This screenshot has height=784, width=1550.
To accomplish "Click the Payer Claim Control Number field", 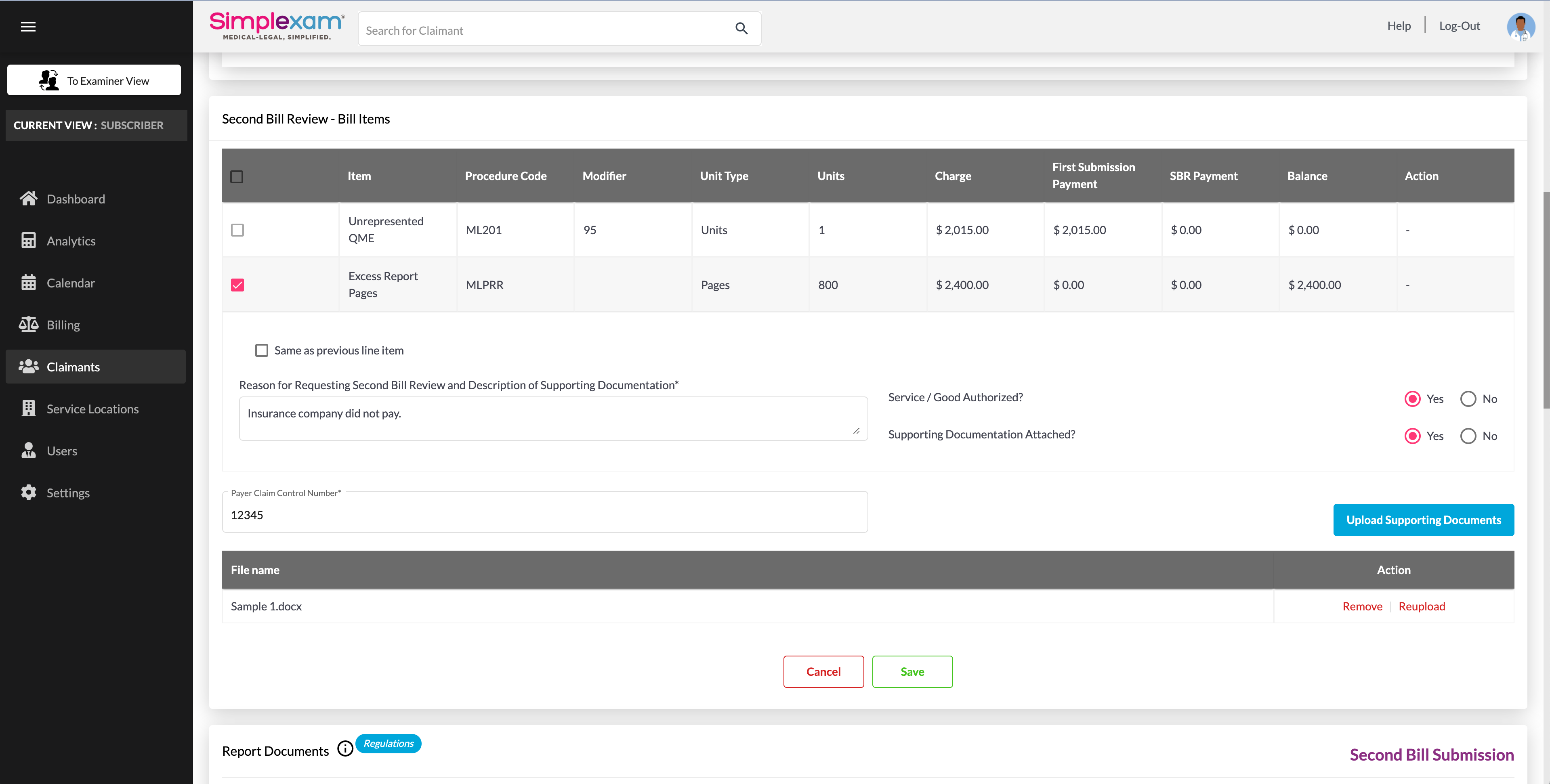I will [544, 515].
